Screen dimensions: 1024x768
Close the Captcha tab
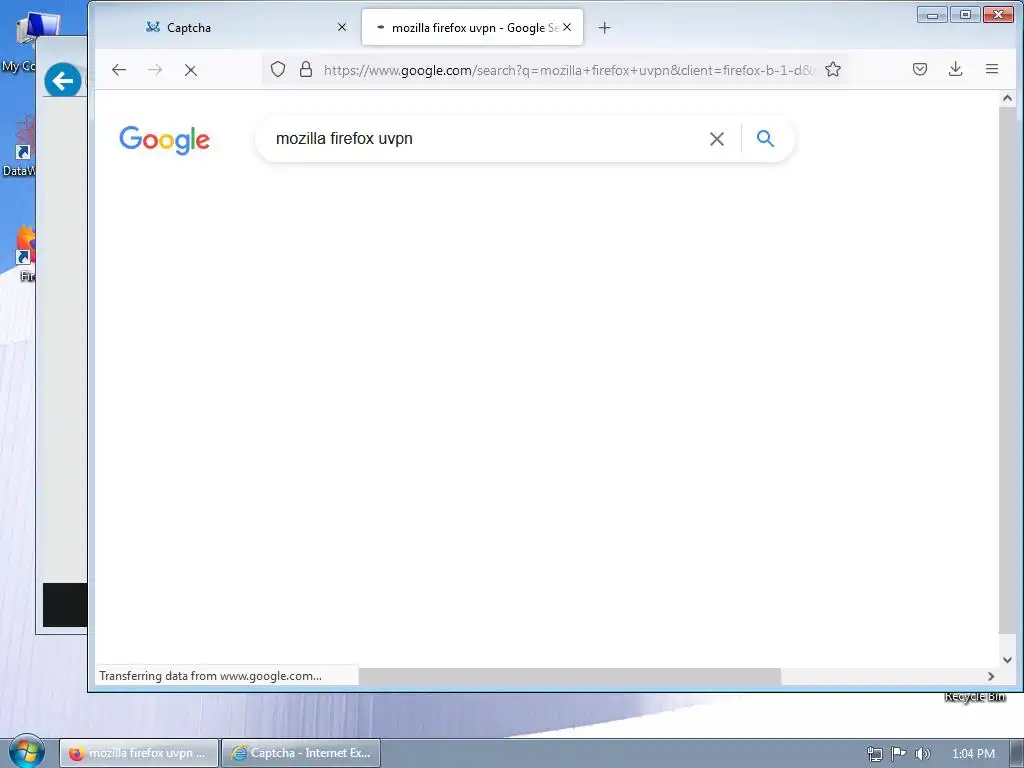coord(342,27)
